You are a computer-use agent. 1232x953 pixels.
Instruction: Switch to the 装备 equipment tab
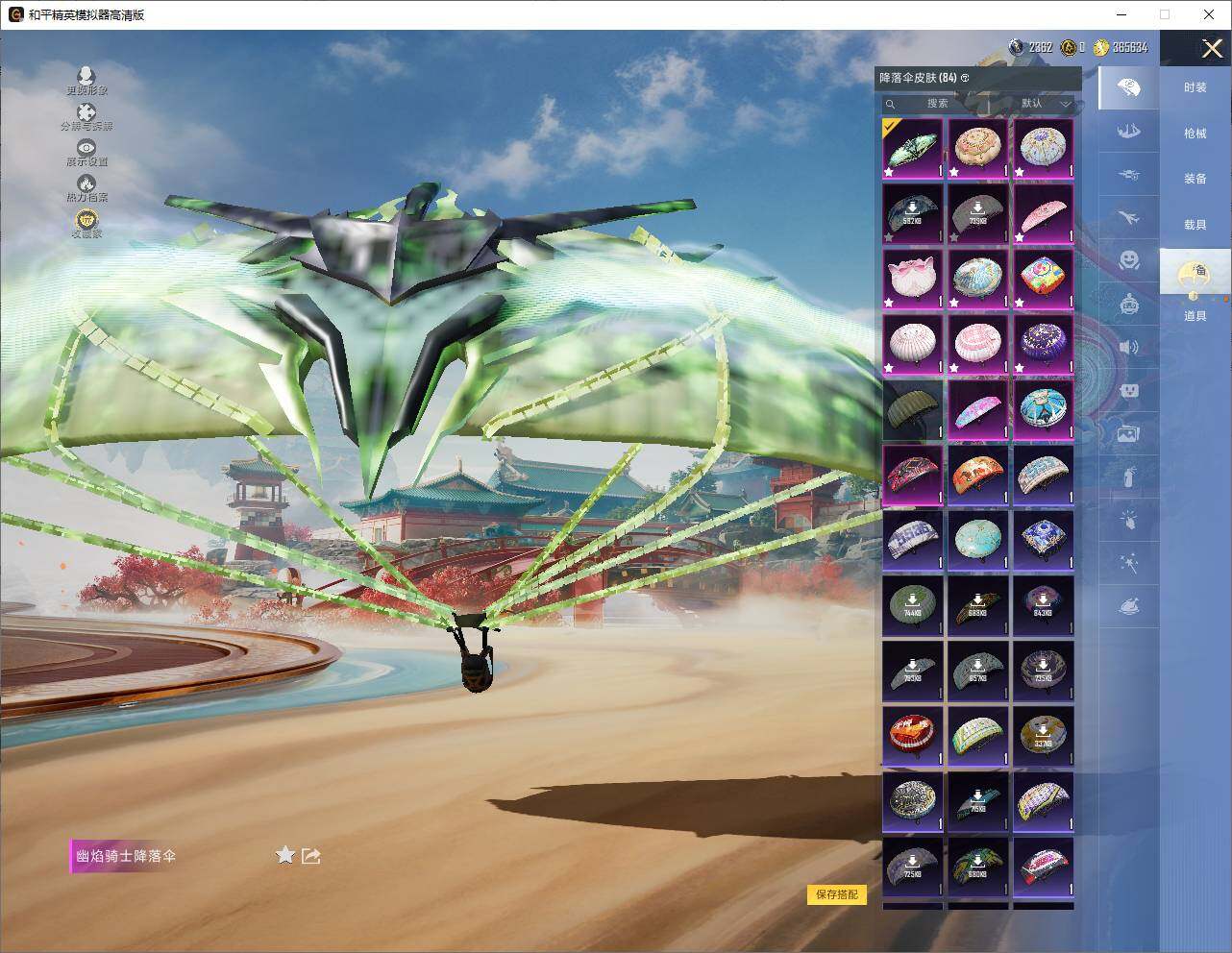[1195, 179]
